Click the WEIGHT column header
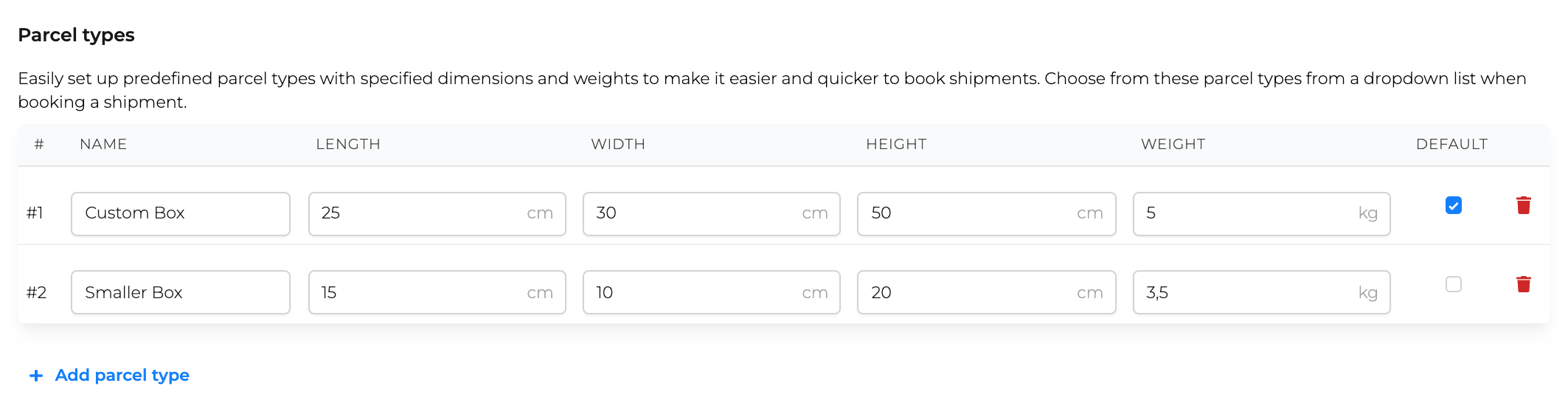Screen dimensions: 1568x403 [1173, 144]
